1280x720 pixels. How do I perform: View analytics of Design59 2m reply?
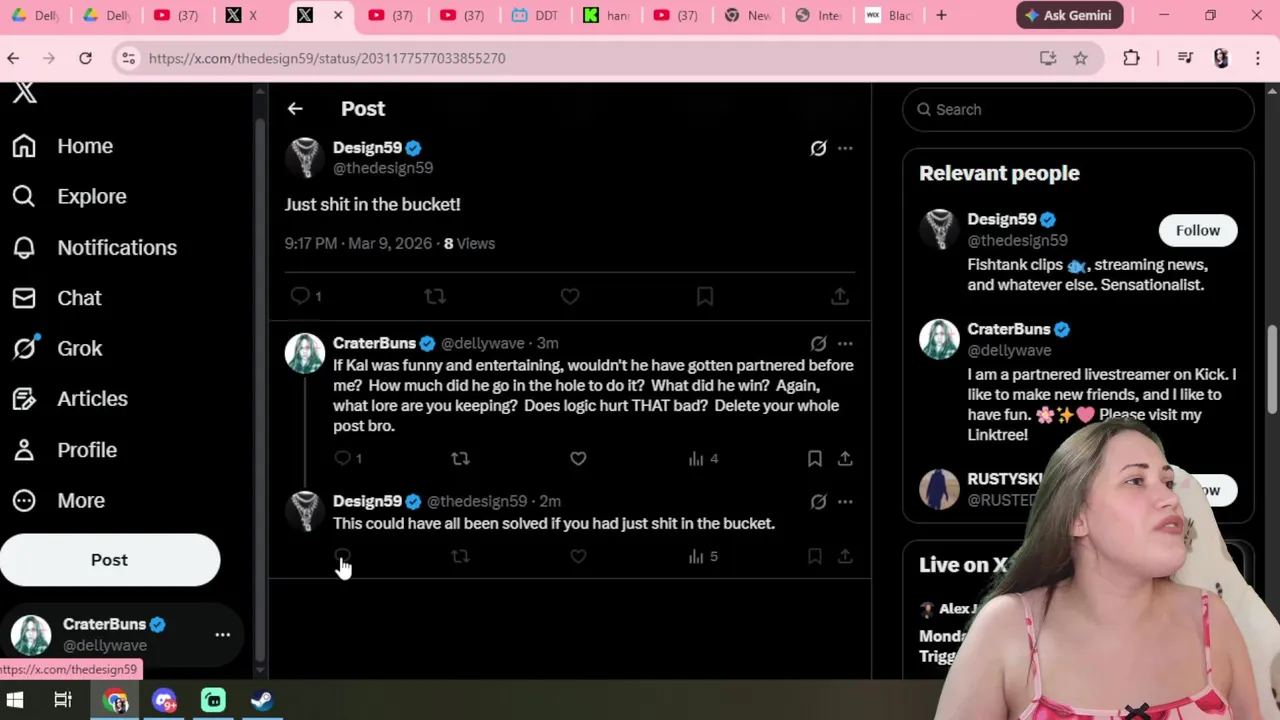point(703,556)
